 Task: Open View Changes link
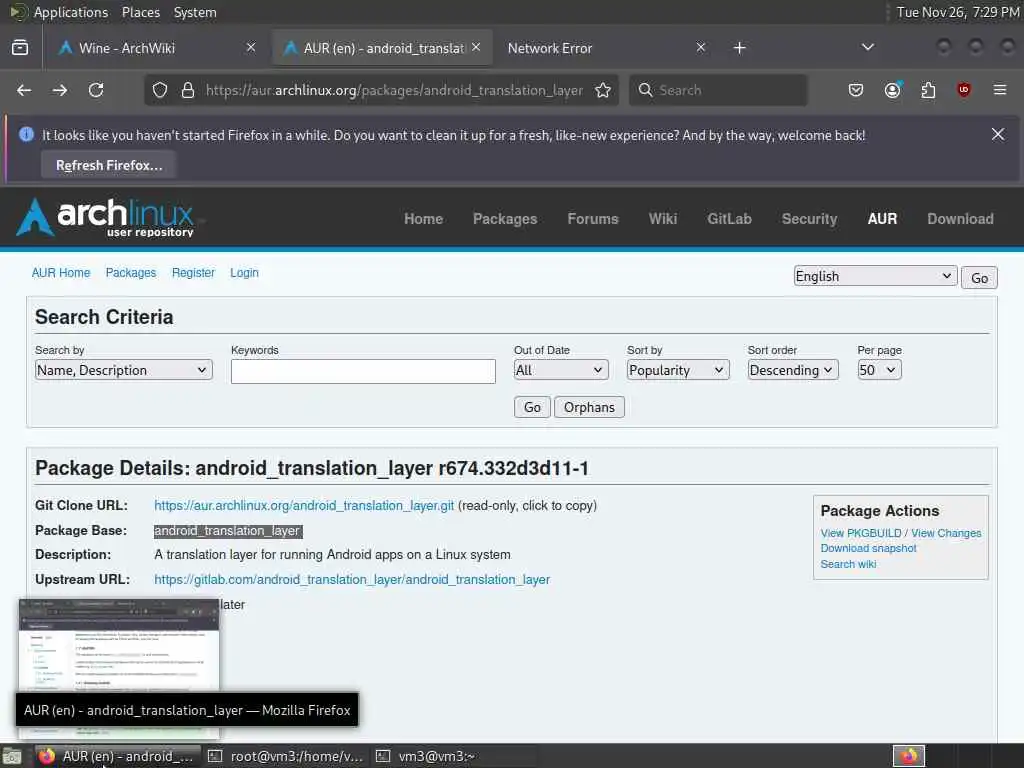pos(946,533)
